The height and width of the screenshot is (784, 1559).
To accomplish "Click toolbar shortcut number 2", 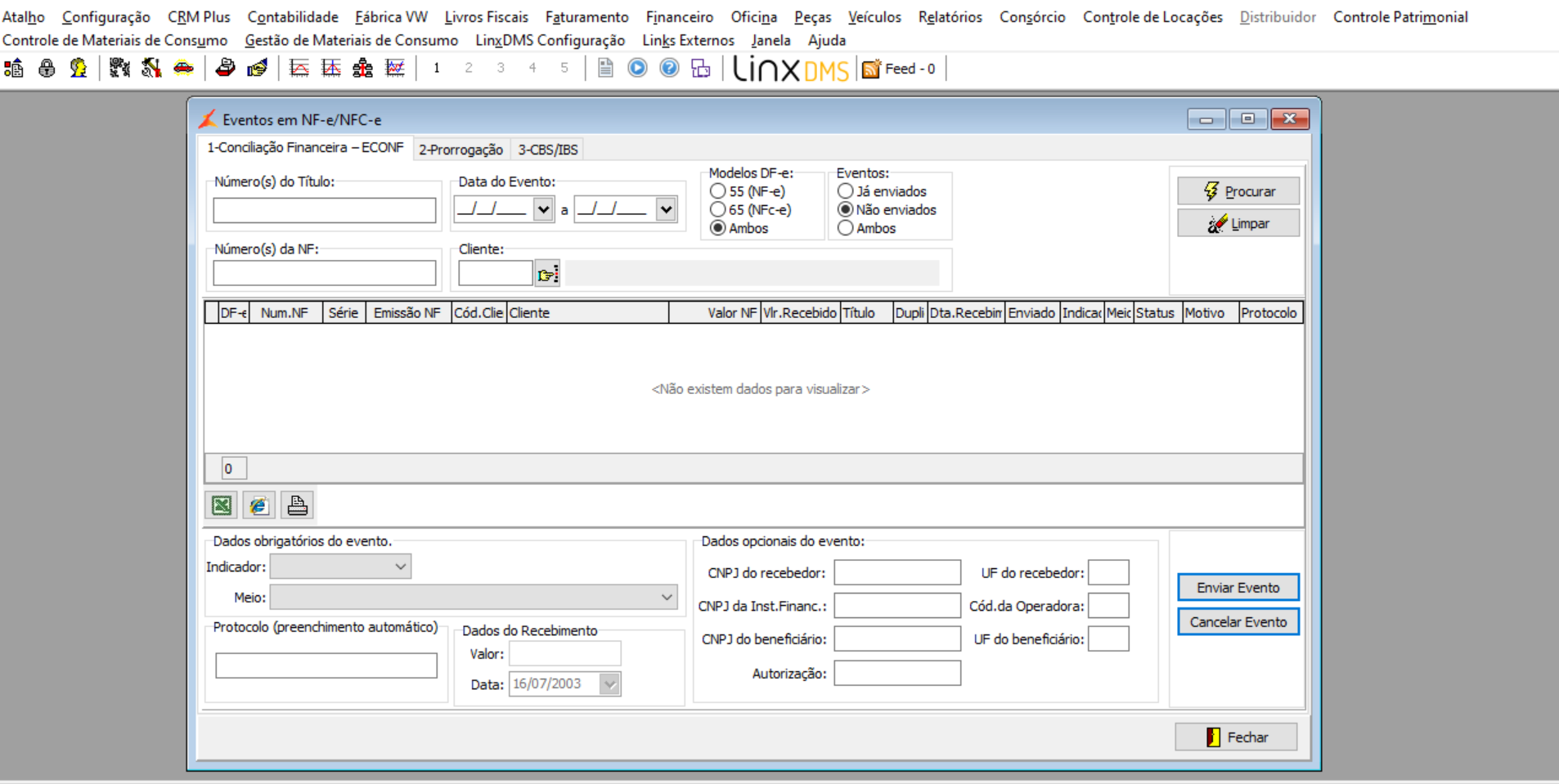I will (x=469, y=69).
